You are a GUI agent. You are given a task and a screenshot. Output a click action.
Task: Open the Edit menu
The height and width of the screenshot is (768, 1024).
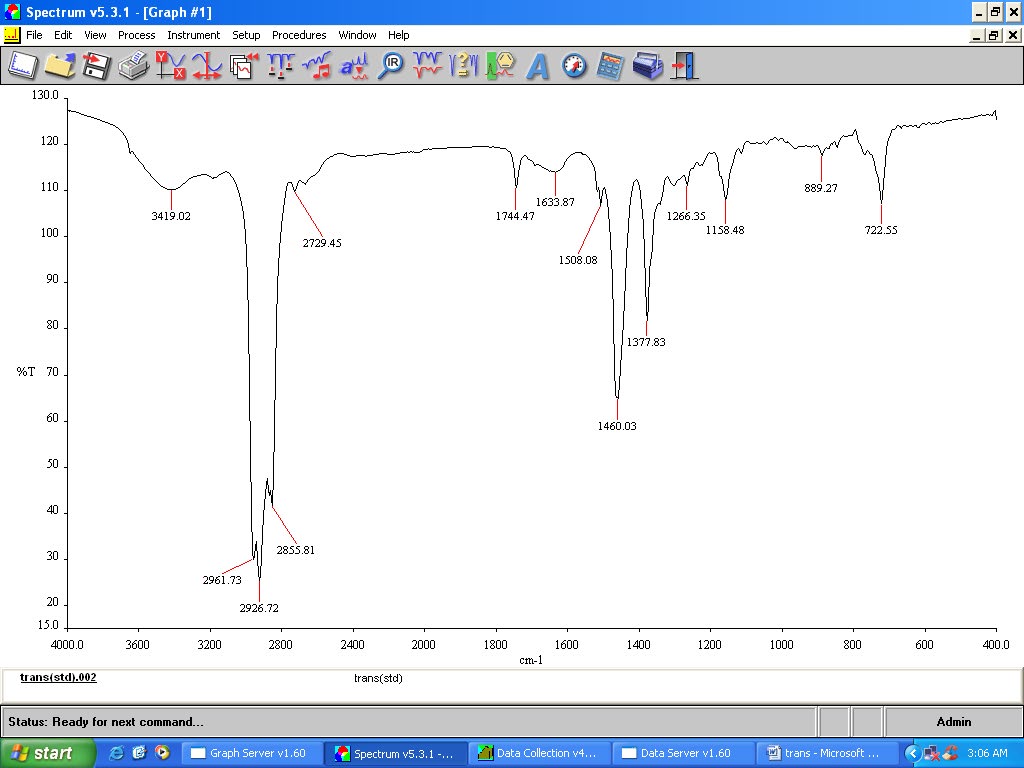[x=63, y=35]
